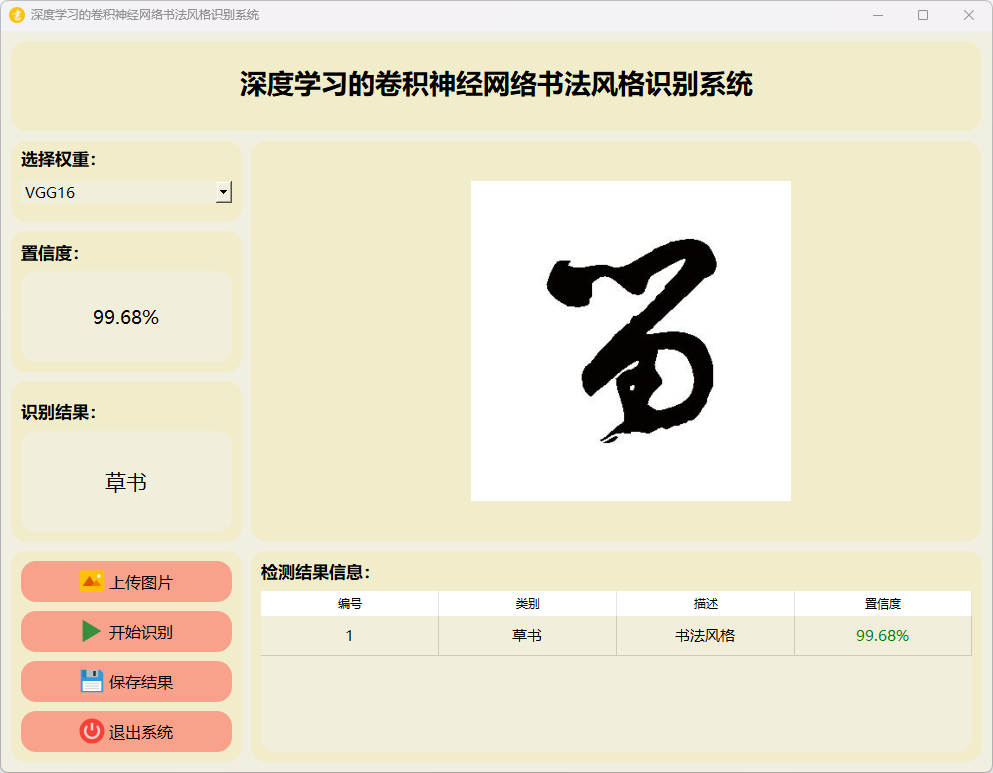Click the green 99.68% table cell
Viewport: 993px width, 773px height.
pyautogui.click(x=882, y=636)
